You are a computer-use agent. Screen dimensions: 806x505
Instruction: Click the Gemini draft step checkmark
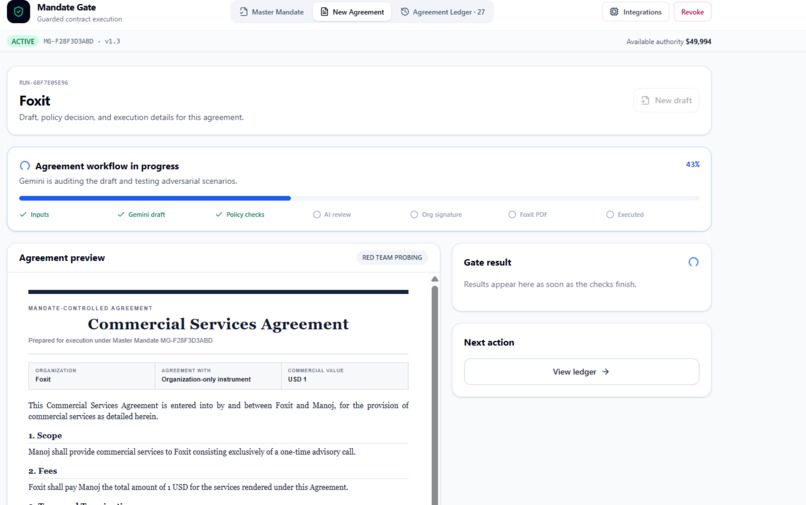coord(121,214)
